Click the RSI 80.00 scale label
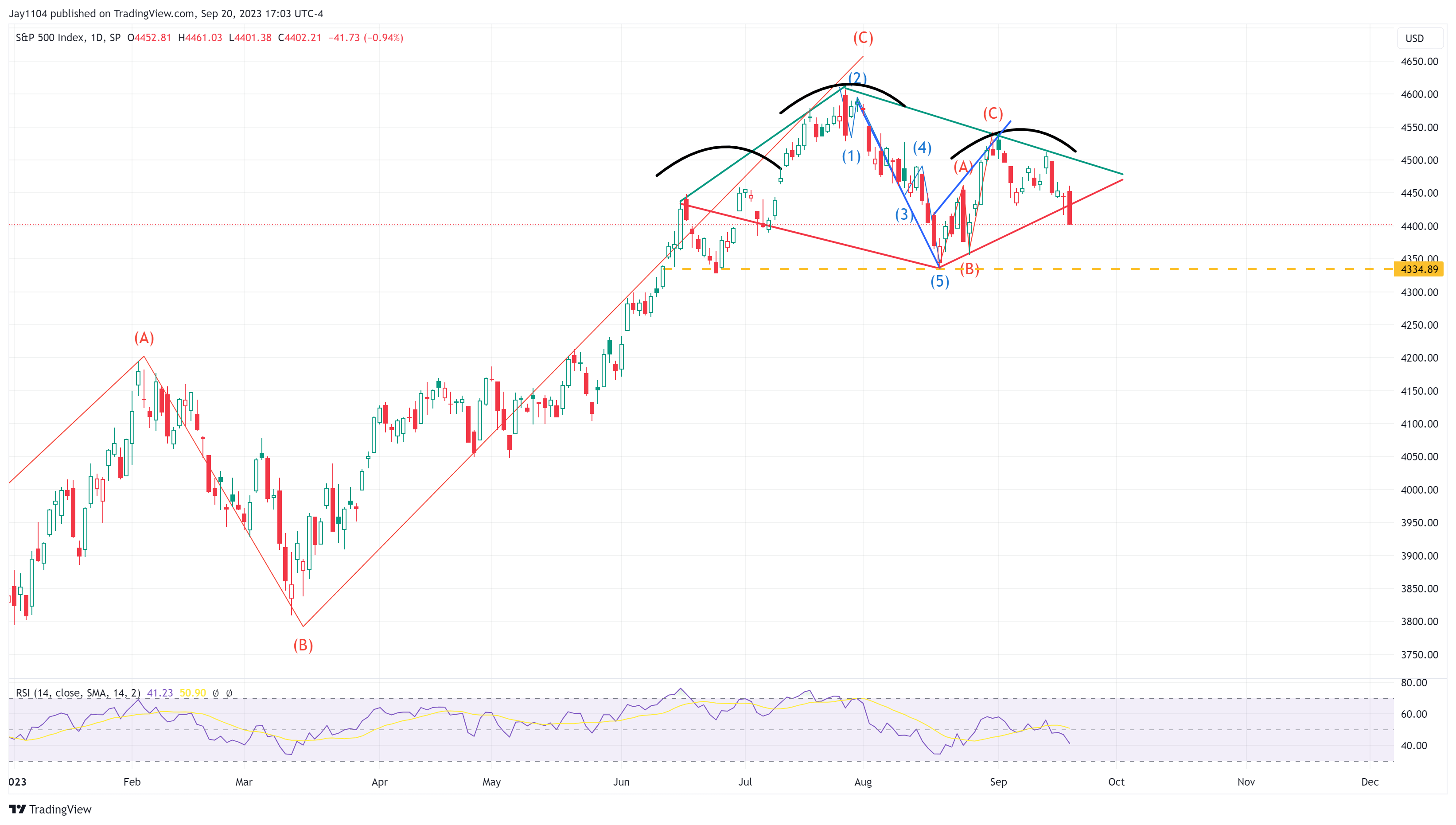Viewport: 1456px width, 825px height. pos(1413,683)
